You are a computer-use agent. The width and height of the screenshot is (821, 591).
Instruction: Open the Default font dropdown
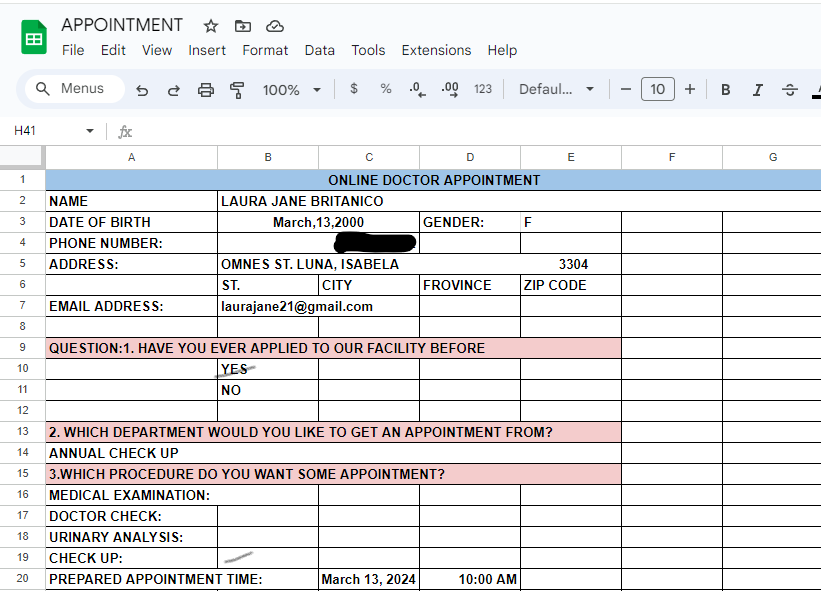click(556, 90)
